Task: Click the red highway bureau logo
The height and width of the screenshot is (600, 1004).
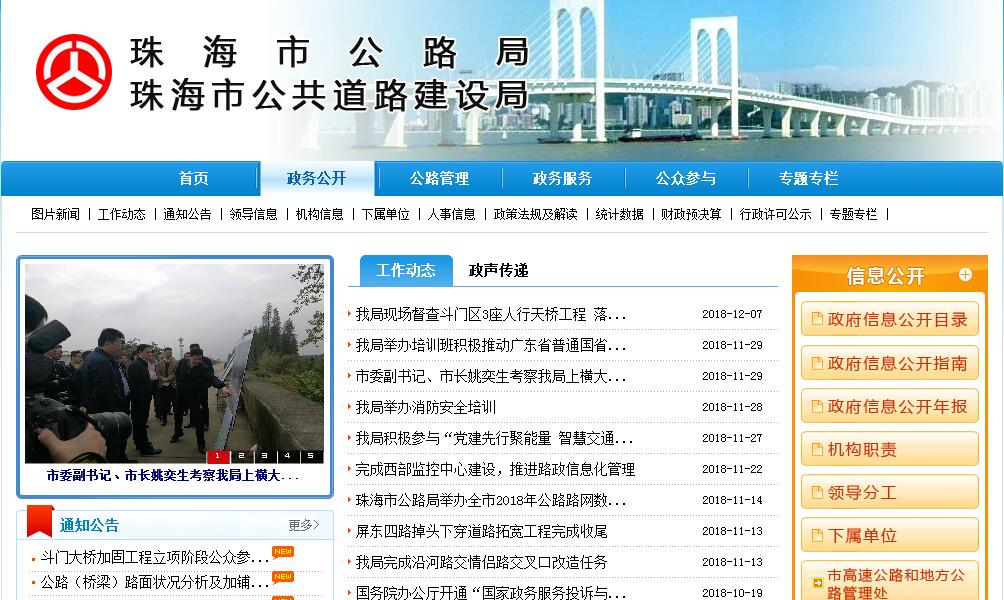Action: 74,72
